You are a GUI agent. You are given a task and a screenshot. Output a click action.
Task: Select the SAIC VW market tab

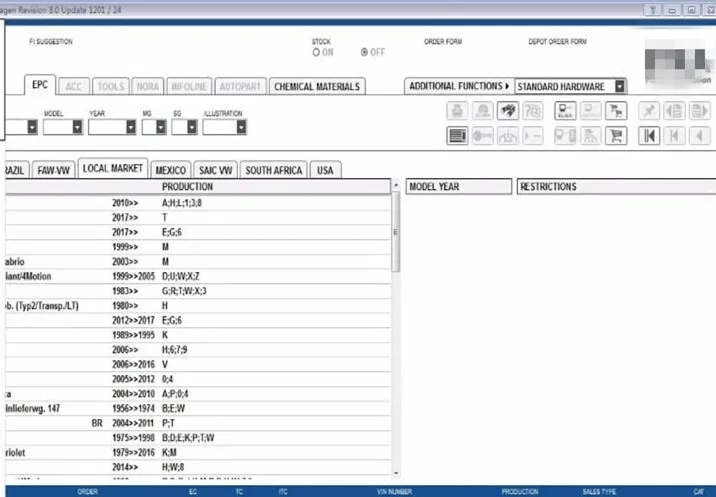216,170
